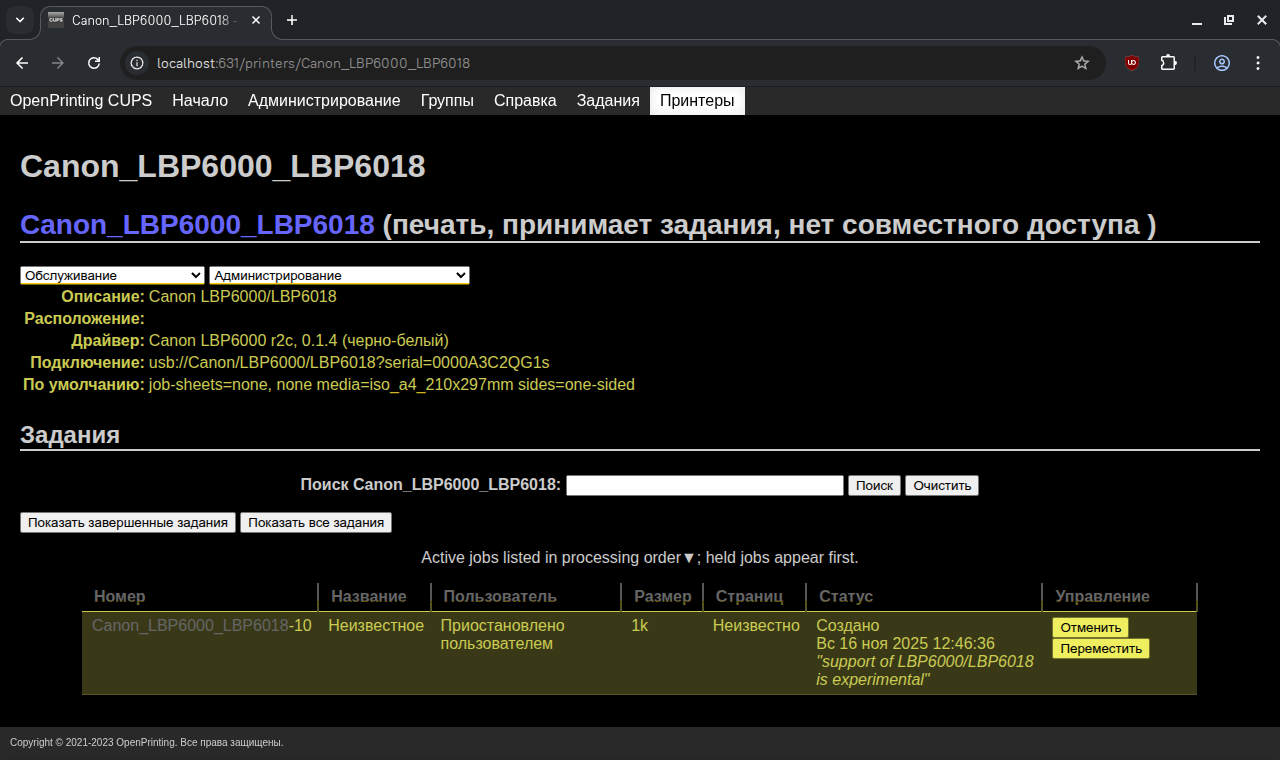Click the Размер column header
Image resolution: width=1280 pixels, height=760 pixels.
tap(663, 596)
